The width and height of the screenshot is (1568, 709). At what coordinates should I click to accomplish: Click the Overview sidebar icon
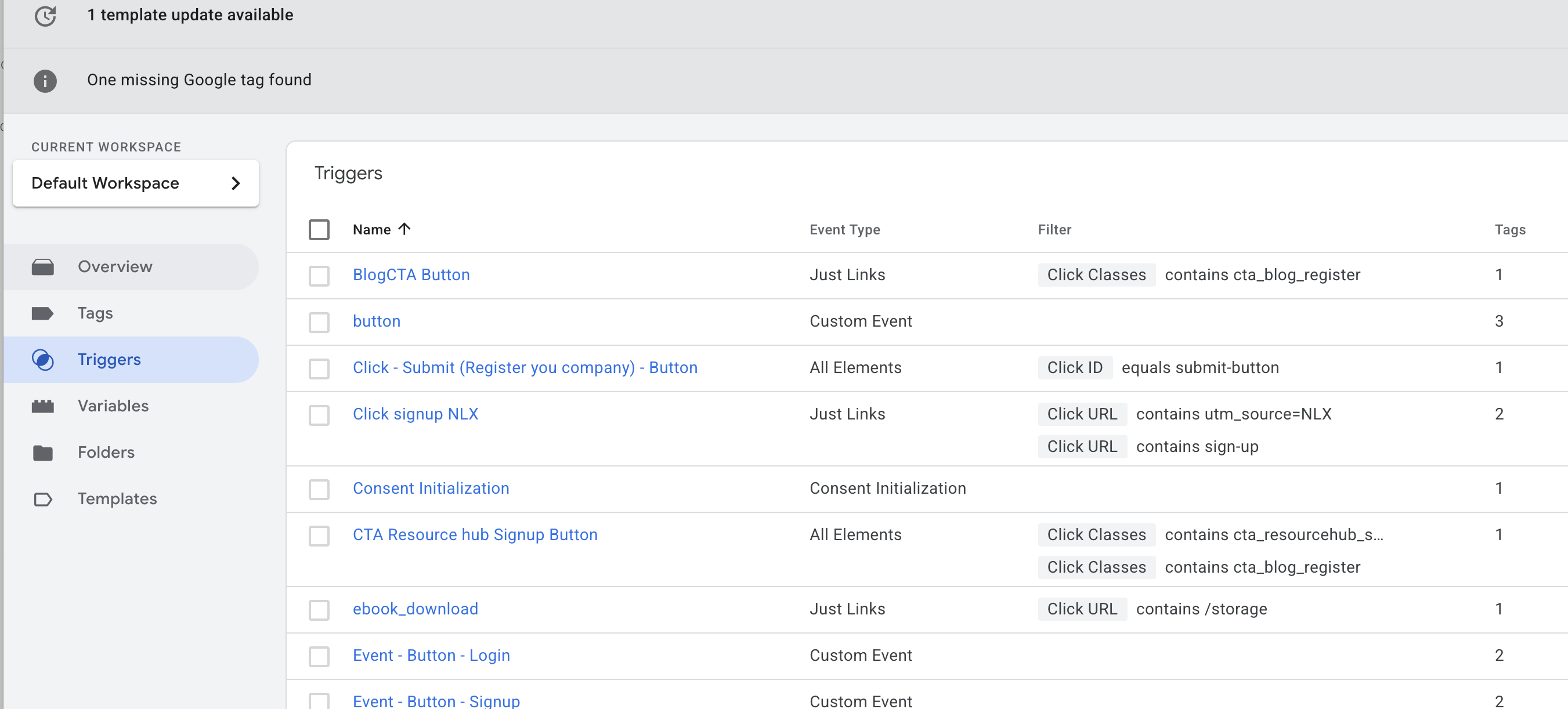click(x=42, y=266)
